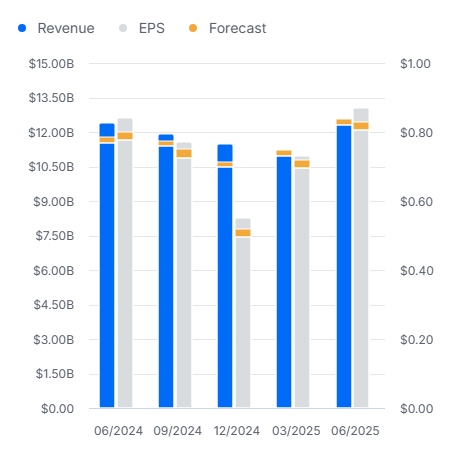Click the gray EPS legend dot
The image size is (467, 455).
(x=123, y=28)
